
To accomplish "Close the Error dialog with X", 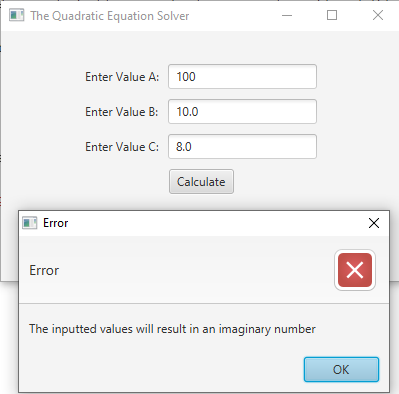I will point(374,223).
